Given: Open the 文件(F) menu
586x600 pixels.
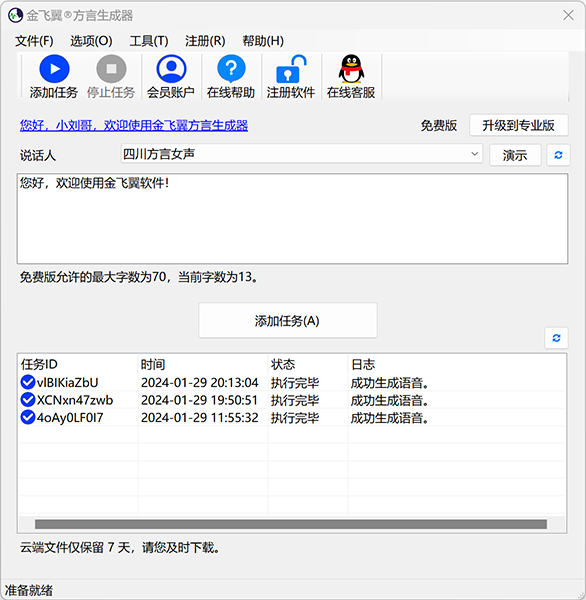Looking at the screenshot, I should pos(34,41).
